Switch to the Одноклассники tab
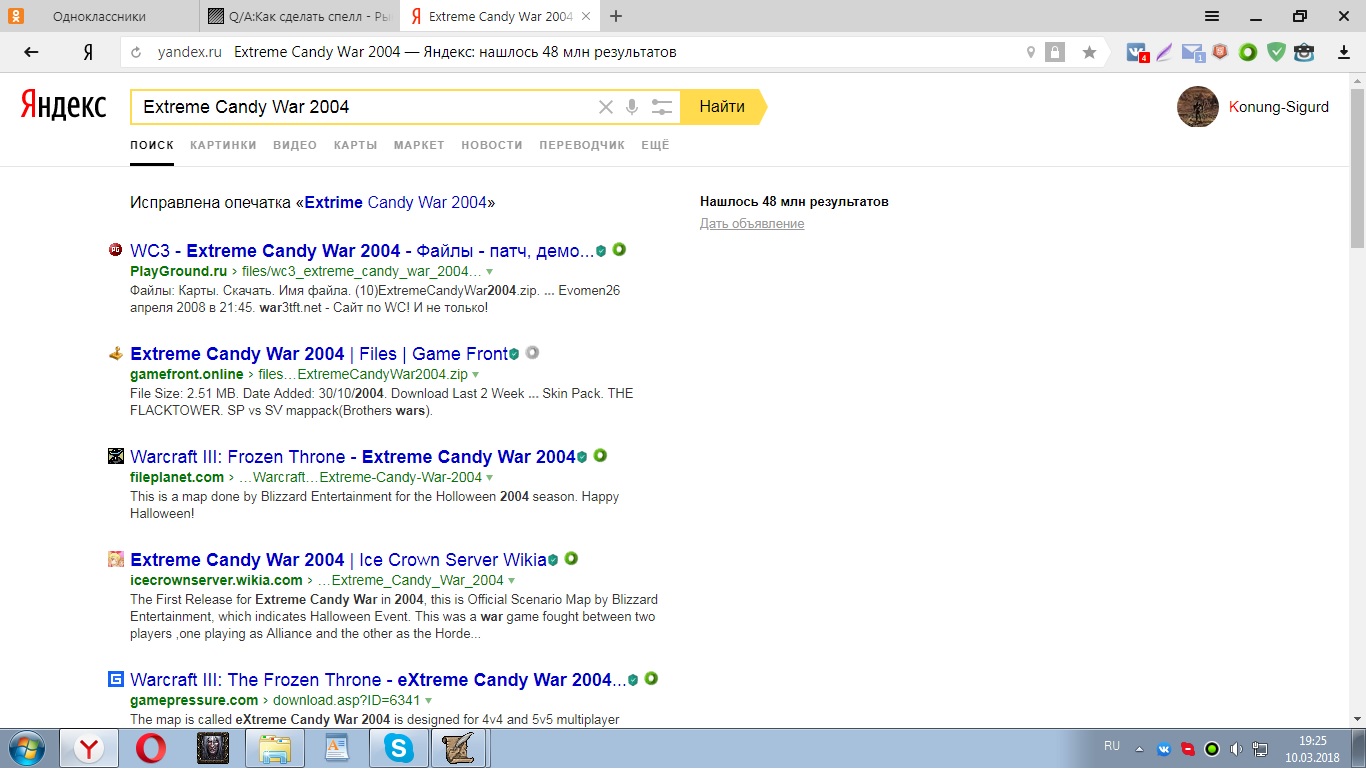Viewport: 1366px width, 773px height. (x=99, y=16)
